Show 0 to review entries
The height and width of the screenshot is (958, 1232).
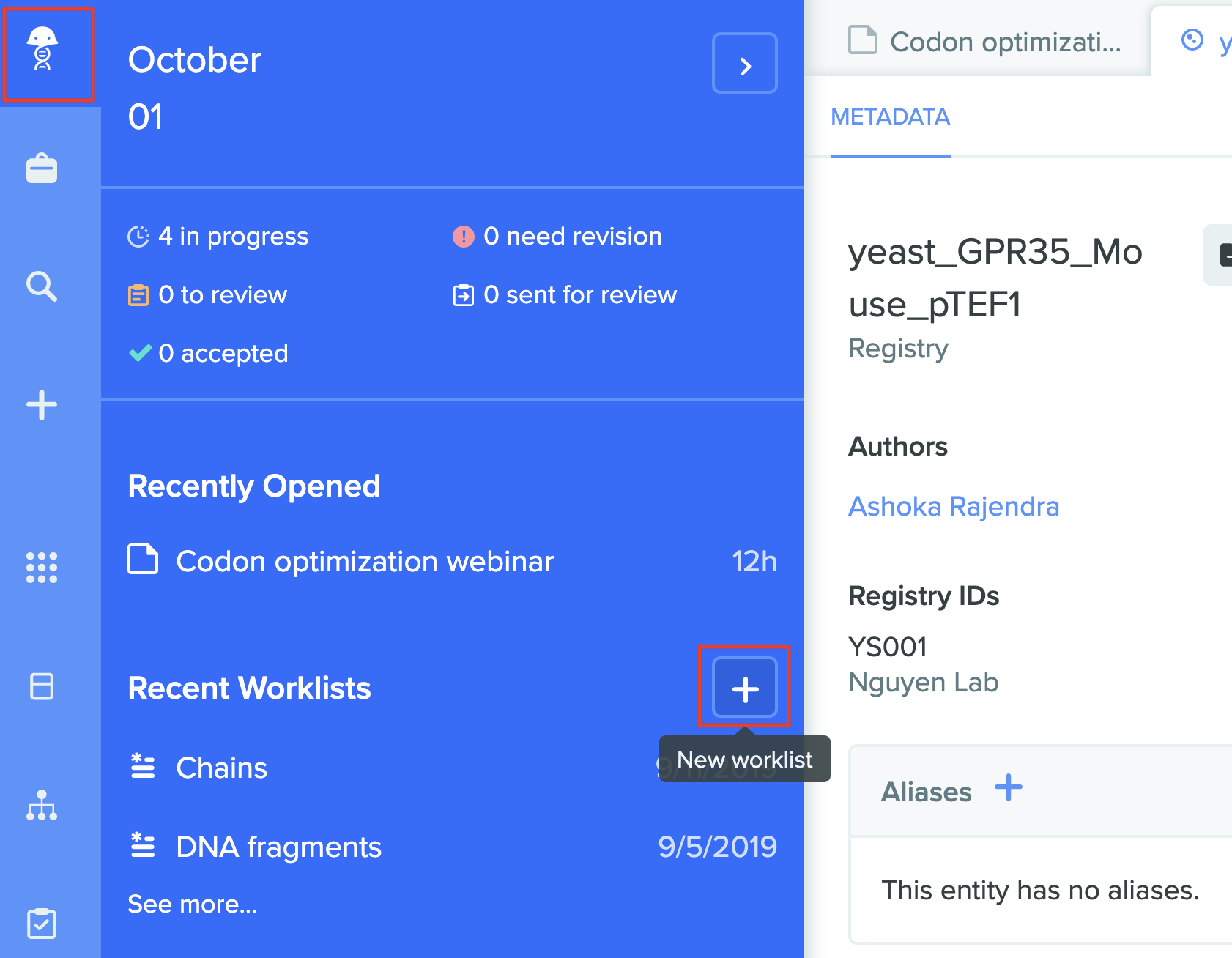[x=207, y=295]
